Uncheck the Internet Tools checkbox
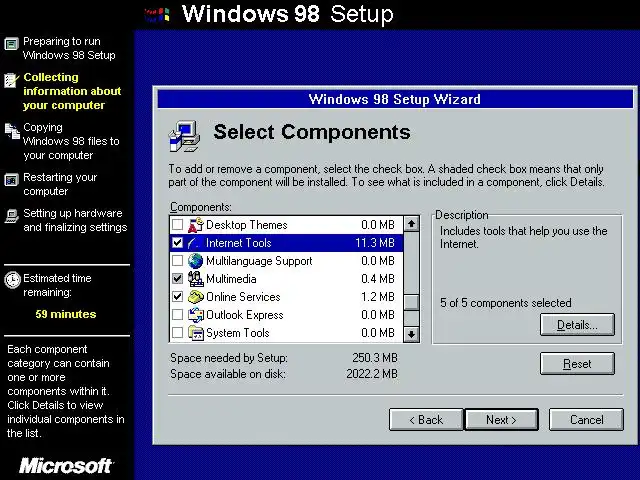 coord(178,243)
